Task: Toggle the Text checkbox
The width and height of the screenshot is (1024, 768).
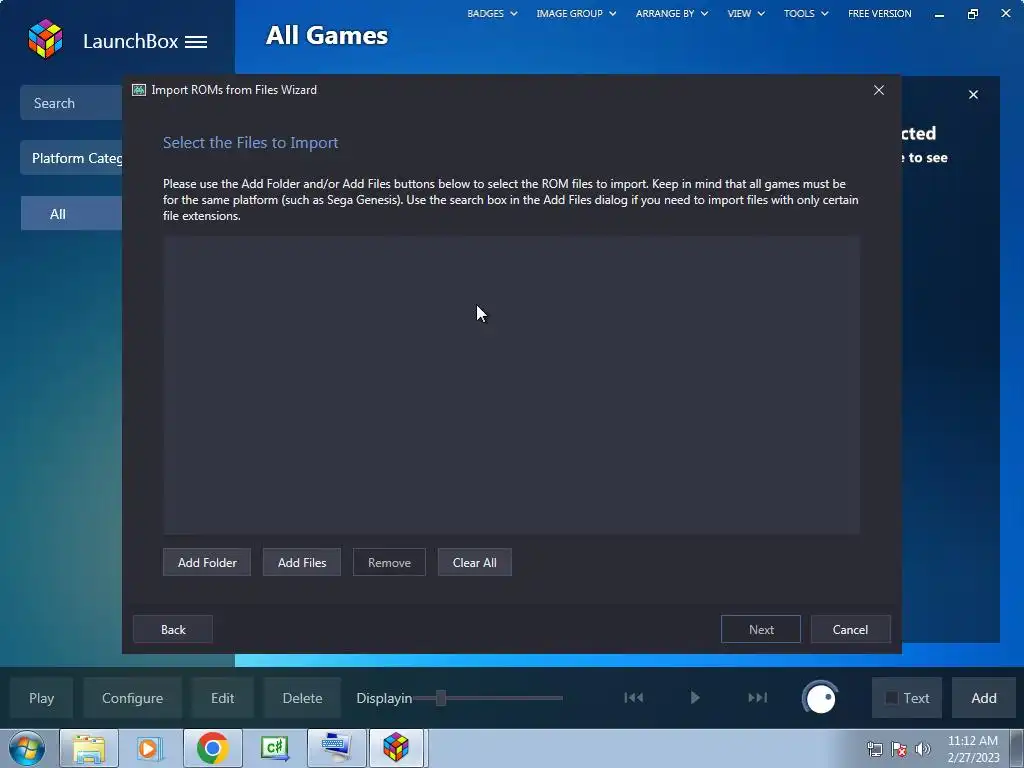Action: pos(891,698)
